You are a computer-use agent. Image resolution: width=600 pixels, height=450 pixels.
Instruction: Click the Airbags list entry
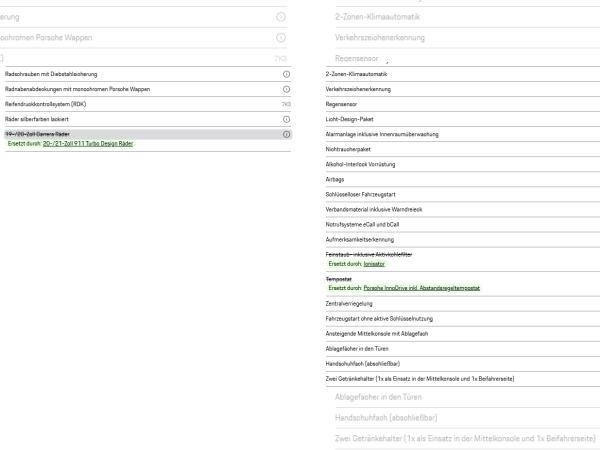point(463,179)
